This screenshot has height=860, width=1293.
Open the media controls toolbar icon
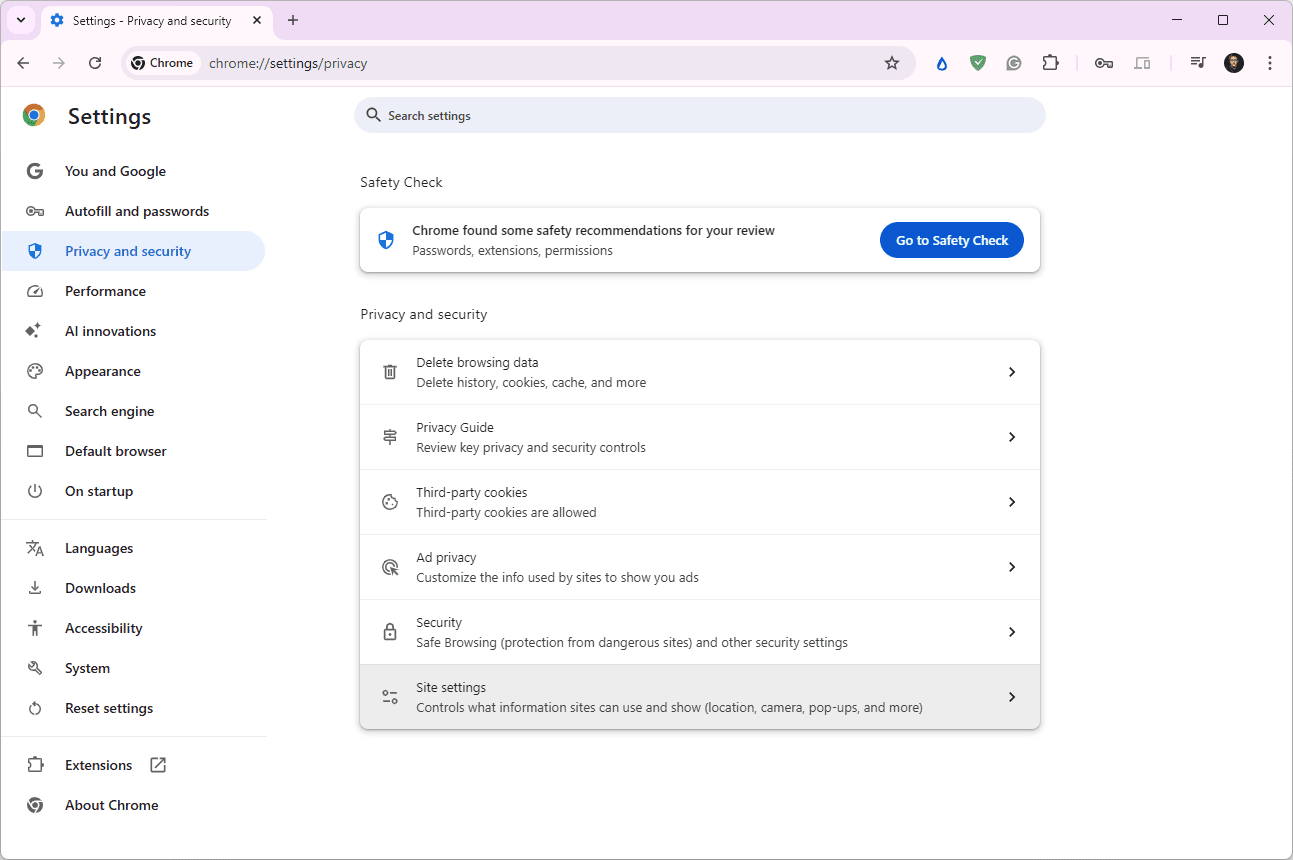pyautogui.click(x=1197, y=63)
